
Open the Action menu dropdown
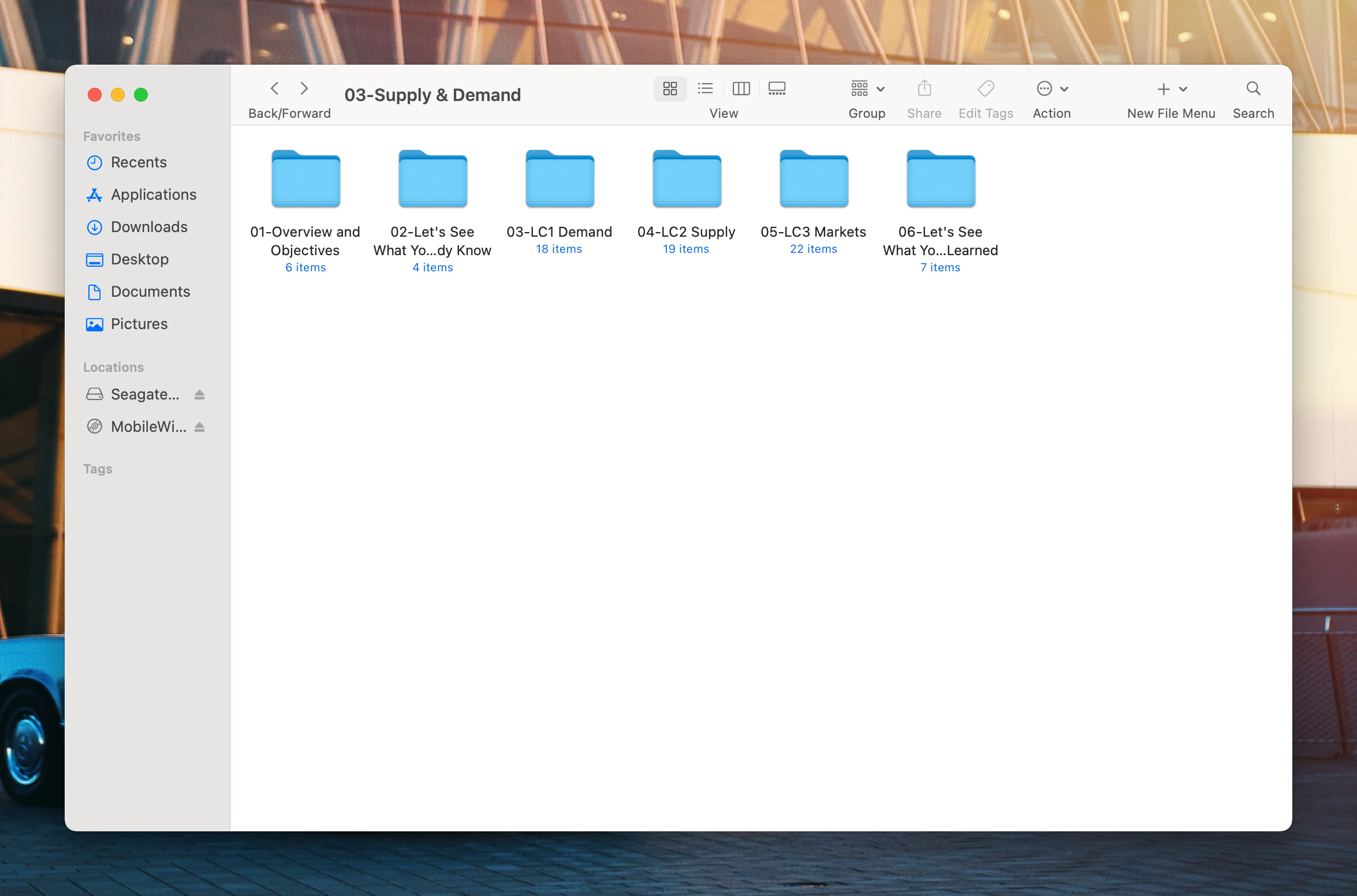tap(1052, 89)
